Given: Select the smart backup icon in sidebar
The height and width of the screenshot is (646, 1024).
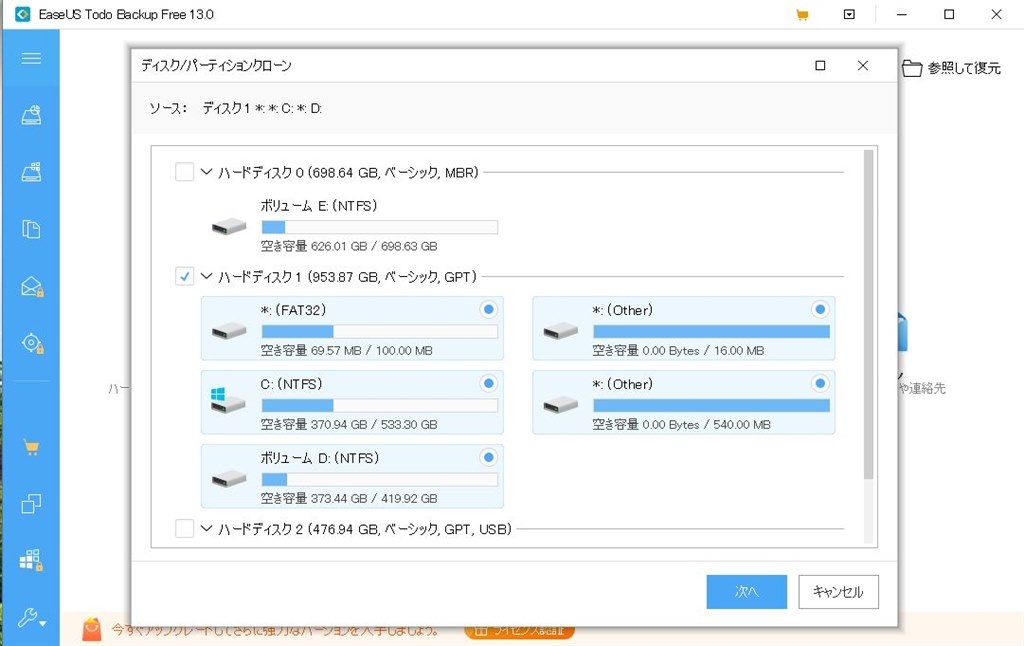Looking at the screenshot, I should coord(31,343).
